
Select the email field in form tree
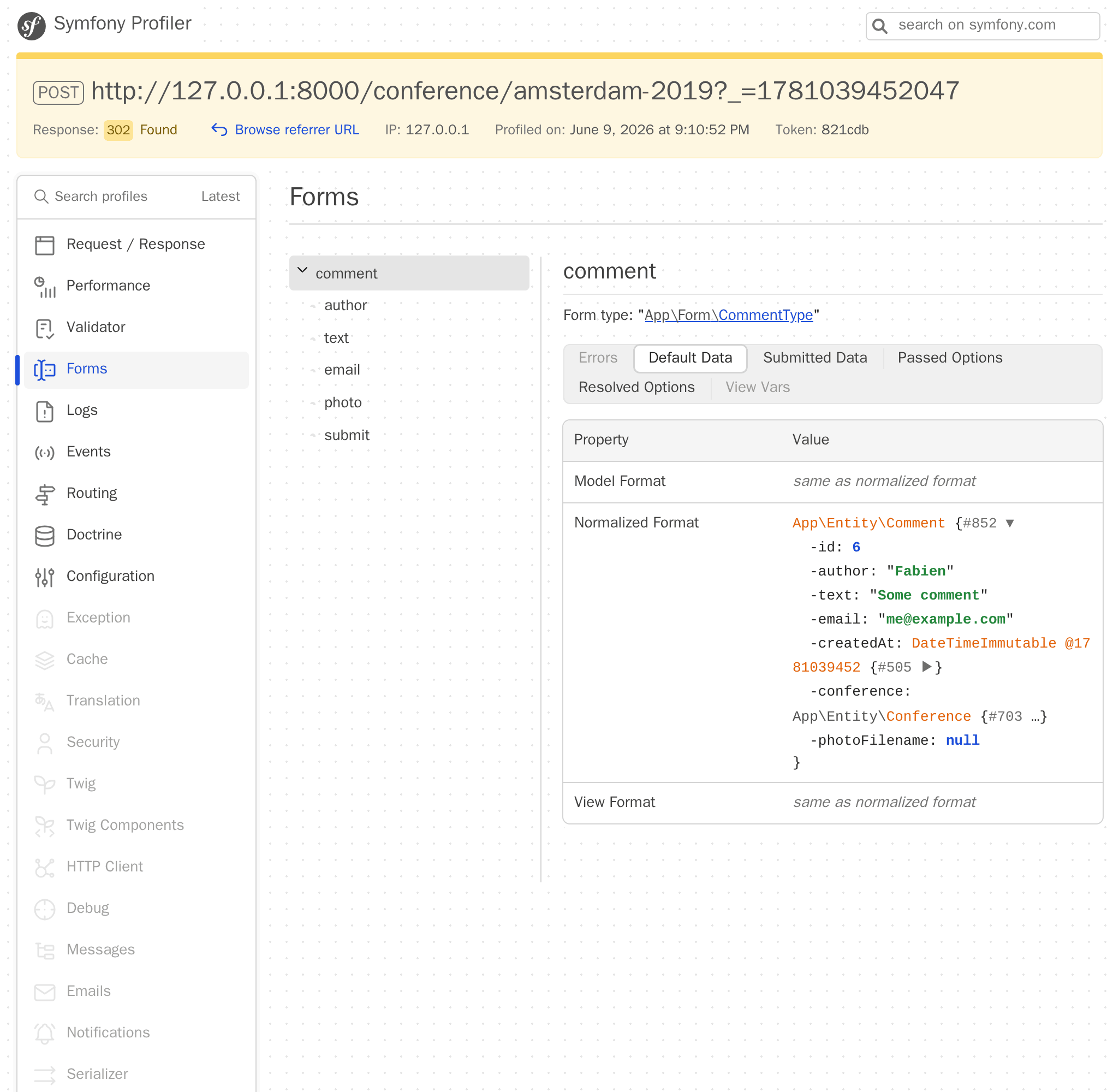point(342,370)
